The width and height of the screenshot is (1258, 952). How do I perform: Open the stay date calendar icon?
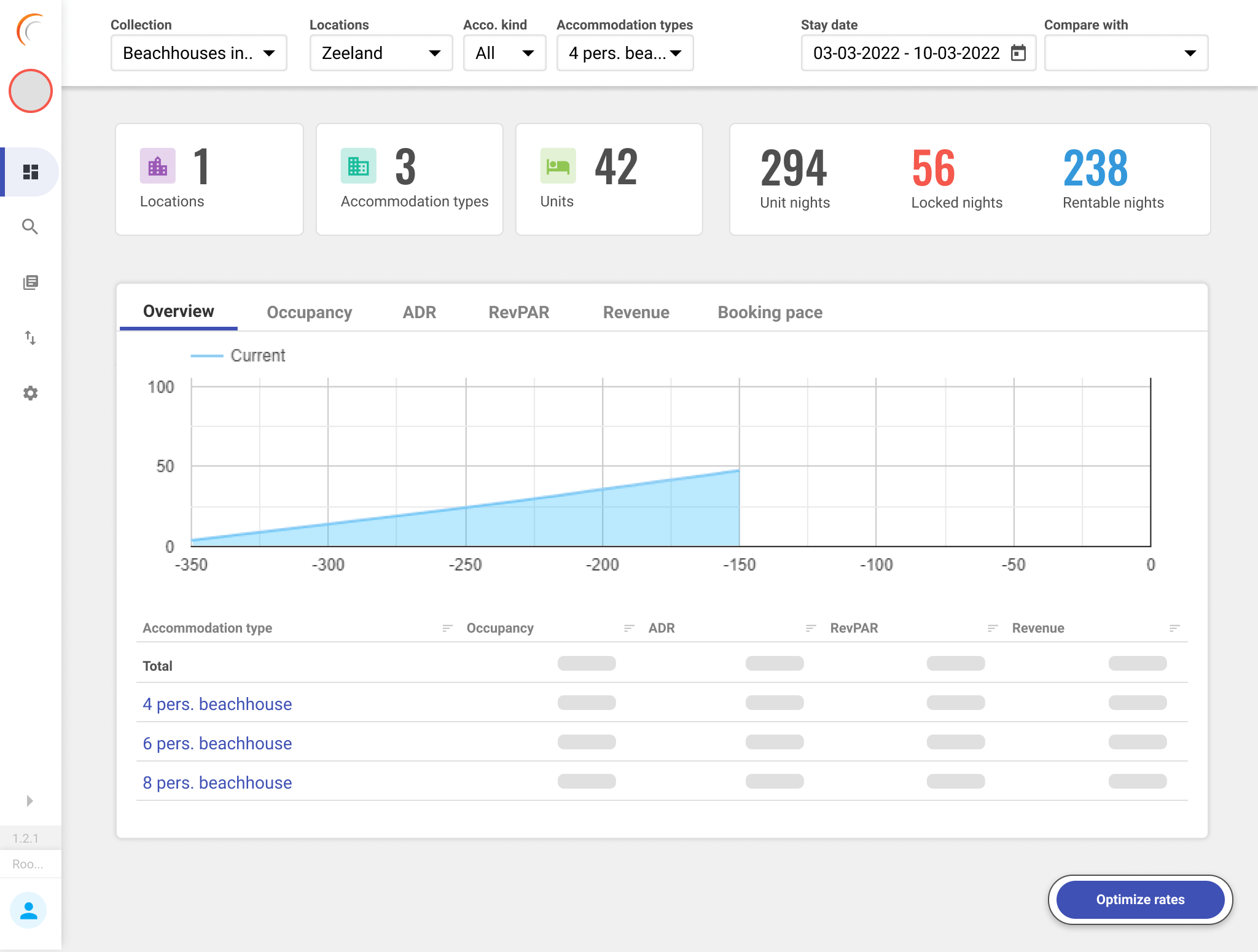[1018, 53]
